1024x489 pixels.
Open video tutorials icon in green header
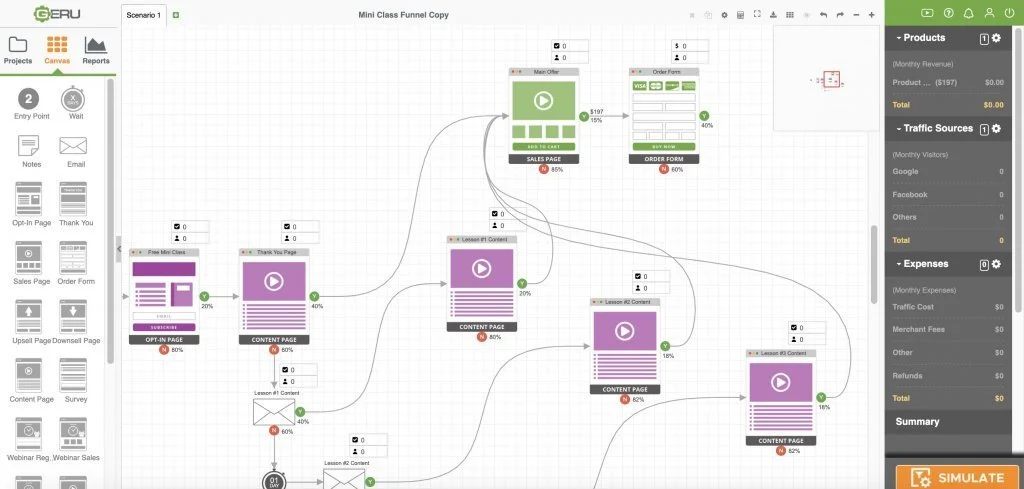[927, 13]
